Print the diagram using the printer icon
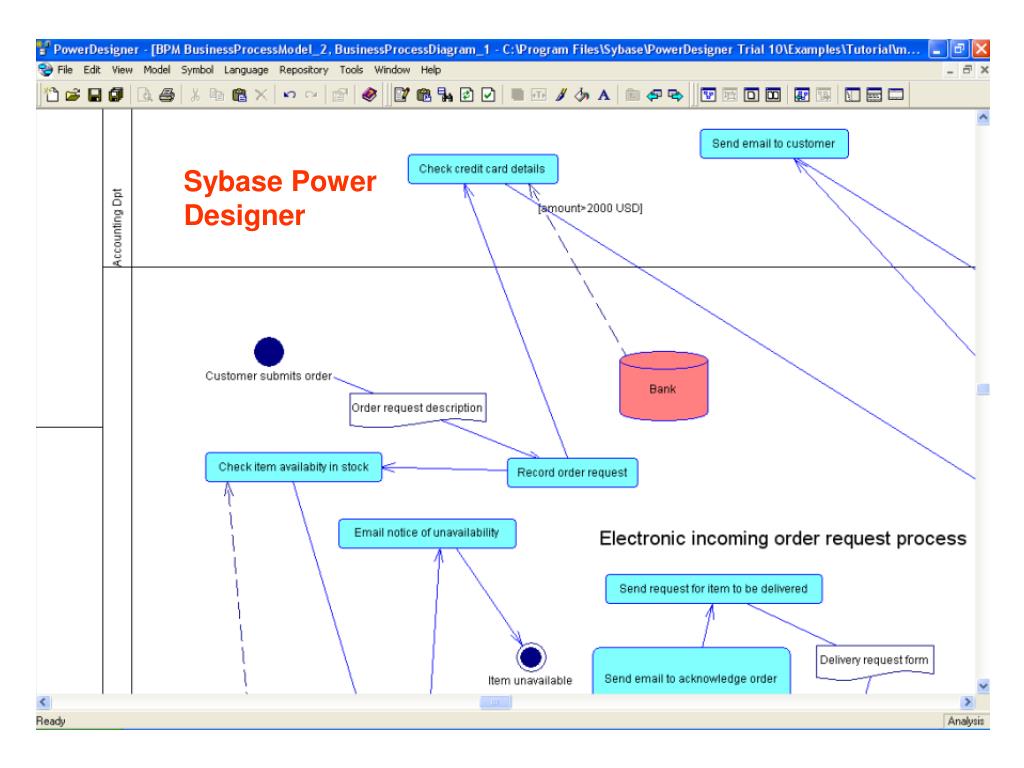This screenshot has width=1024, height=768. [x=167, y=95]
